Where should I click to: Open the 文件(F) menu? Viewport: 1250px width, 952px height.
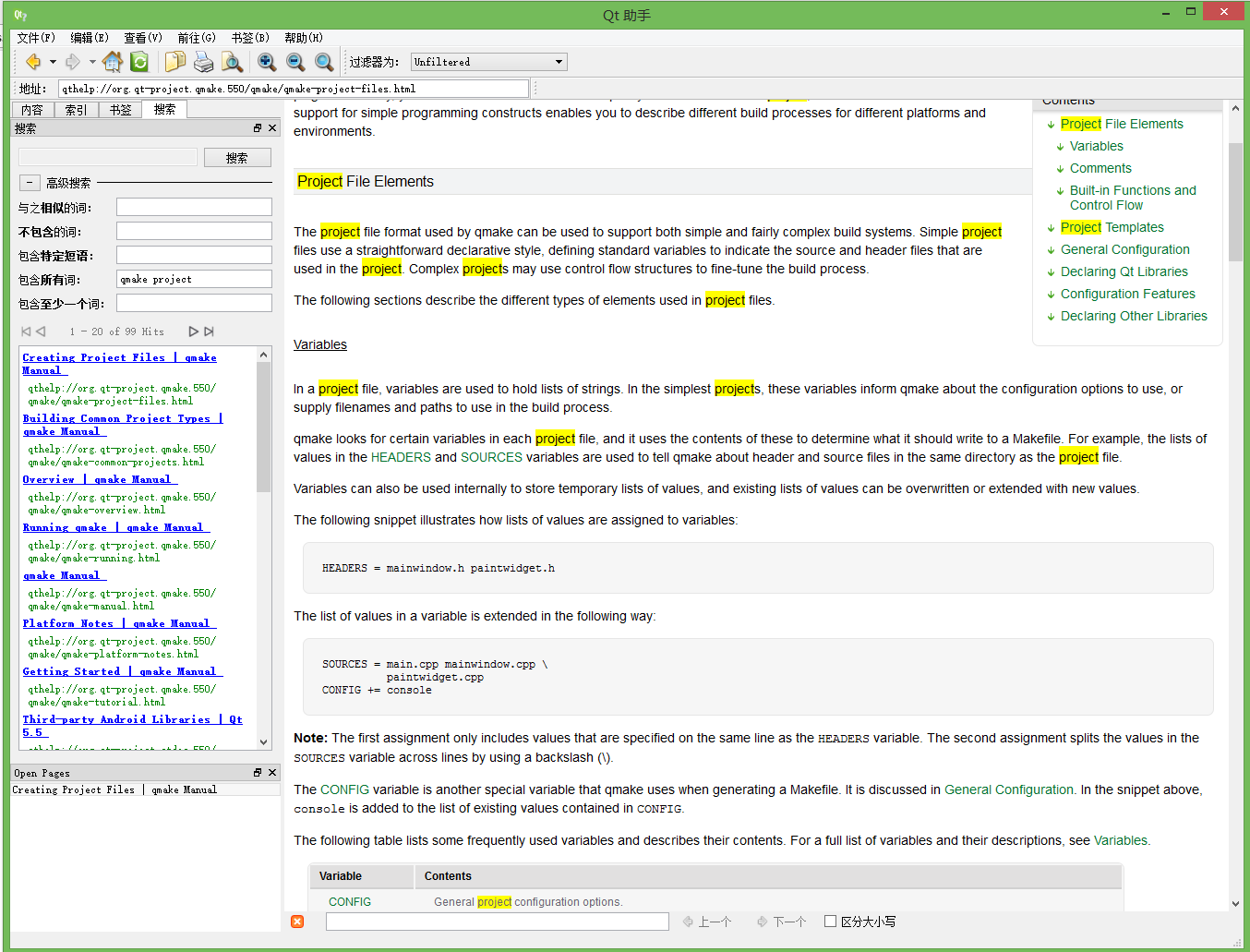tap(36, 38)
